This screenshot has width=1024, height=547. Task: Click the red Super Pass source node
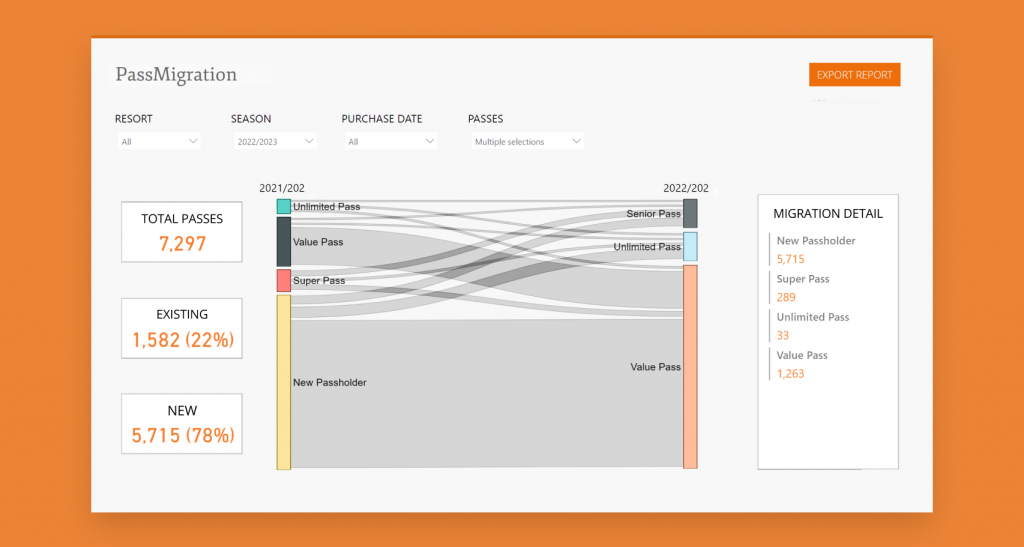(284, 280)
